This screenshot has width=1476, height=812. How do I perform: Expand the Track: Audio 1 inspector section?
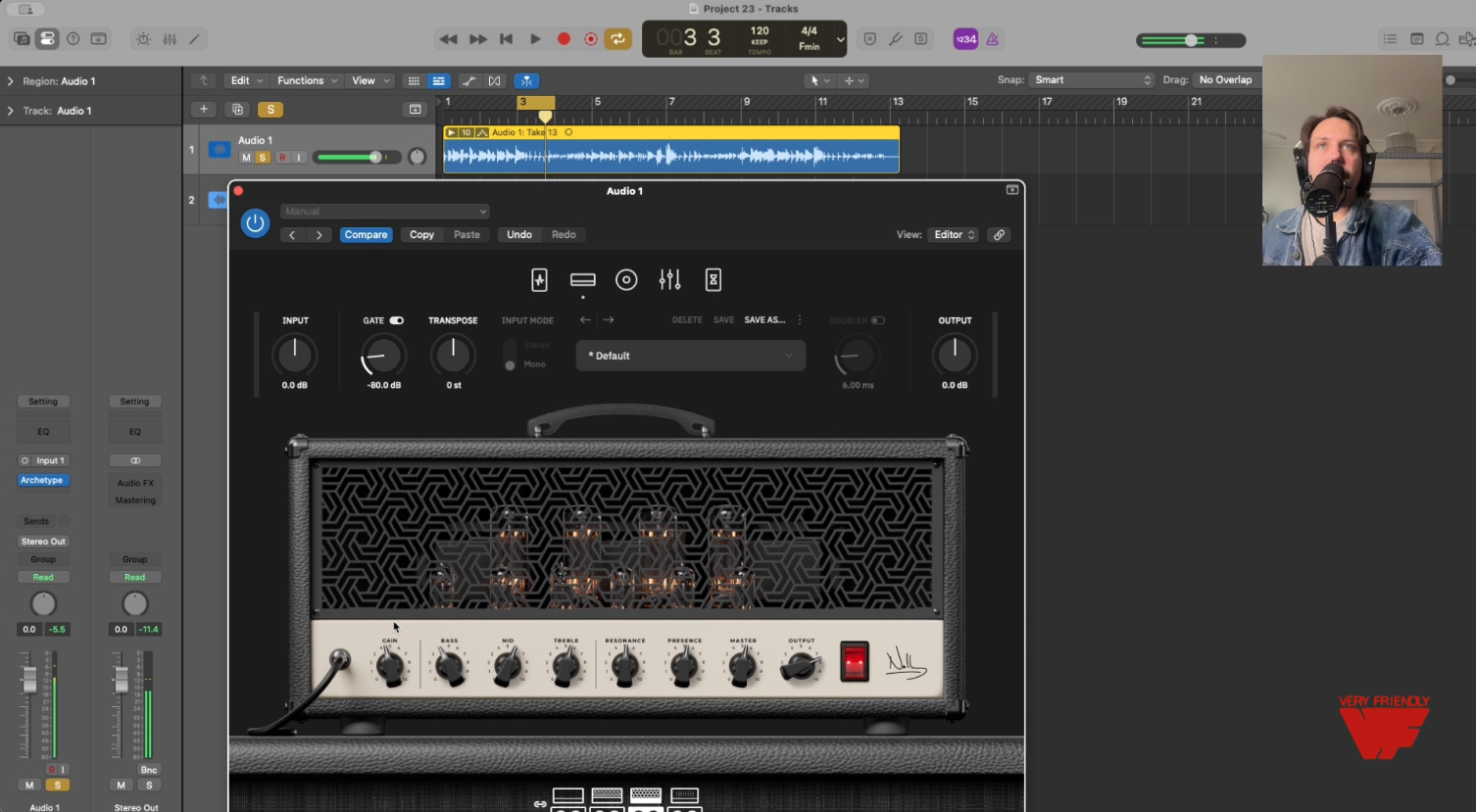[10, 111]
